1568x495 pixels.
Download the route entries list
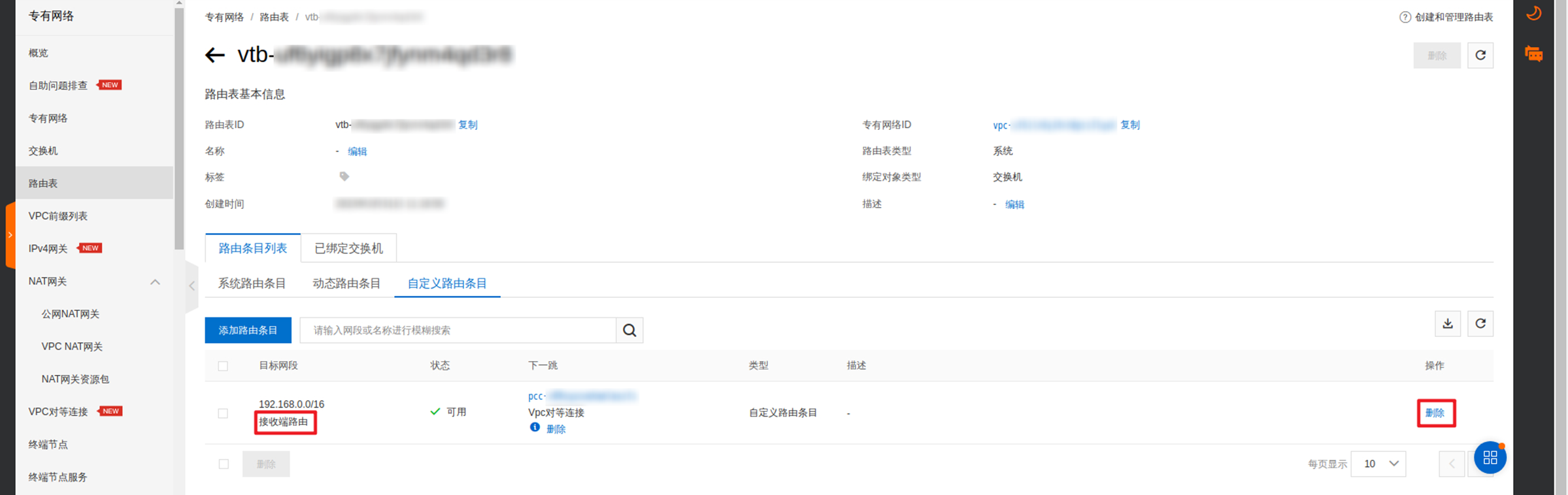pos(1448,324)
